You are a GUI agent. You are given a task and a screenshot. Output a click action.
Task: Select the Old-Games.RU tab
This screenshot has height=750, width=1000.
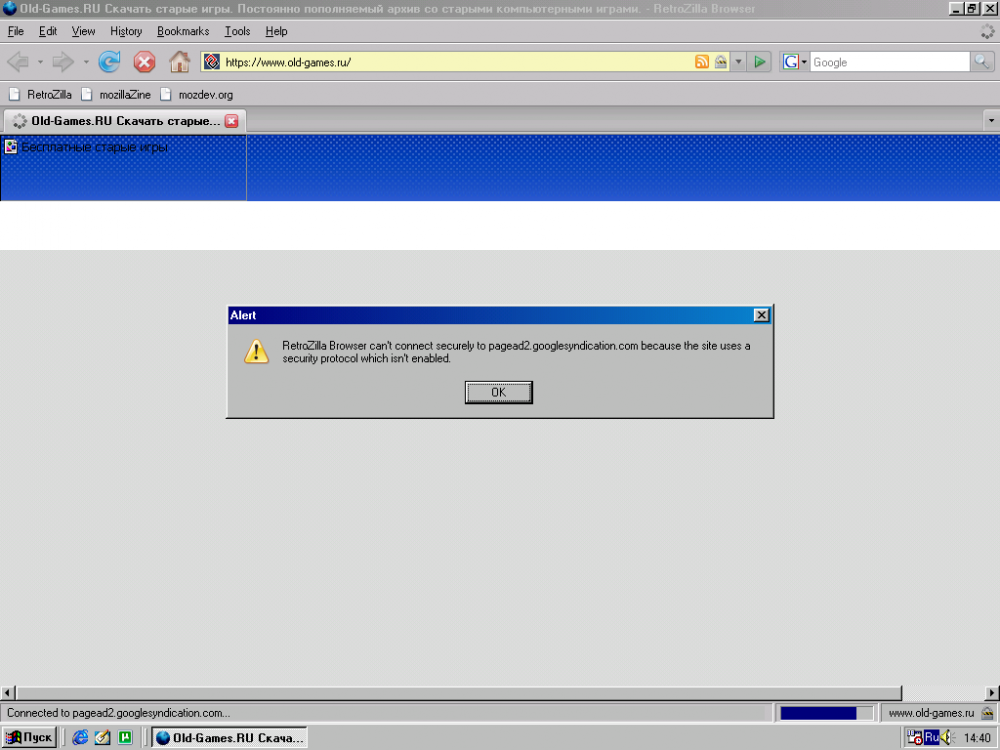[125, 121]
